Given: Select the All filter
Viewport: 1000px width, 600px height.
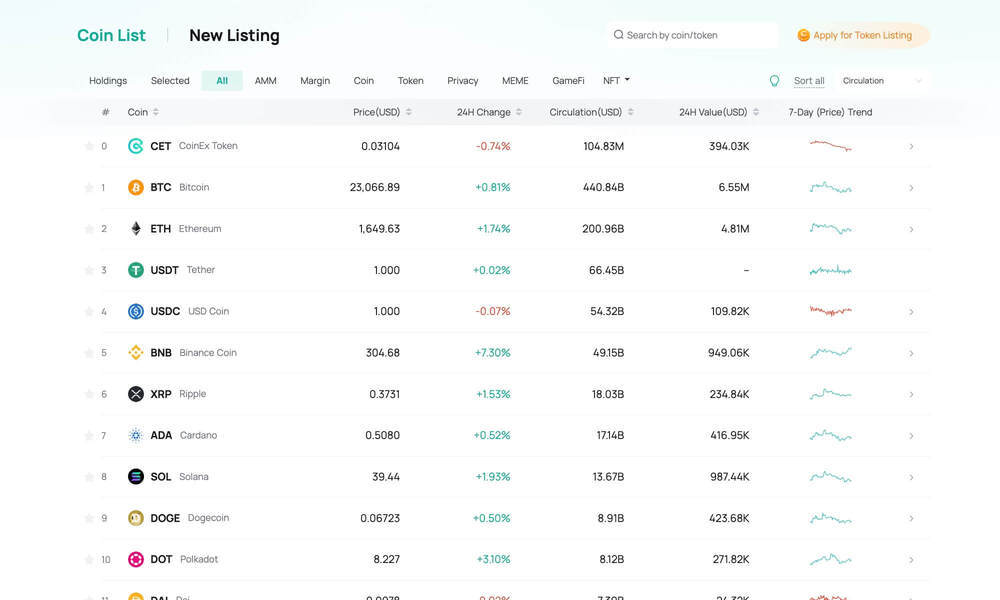Looking at the screenshot, I should point(222,81).
